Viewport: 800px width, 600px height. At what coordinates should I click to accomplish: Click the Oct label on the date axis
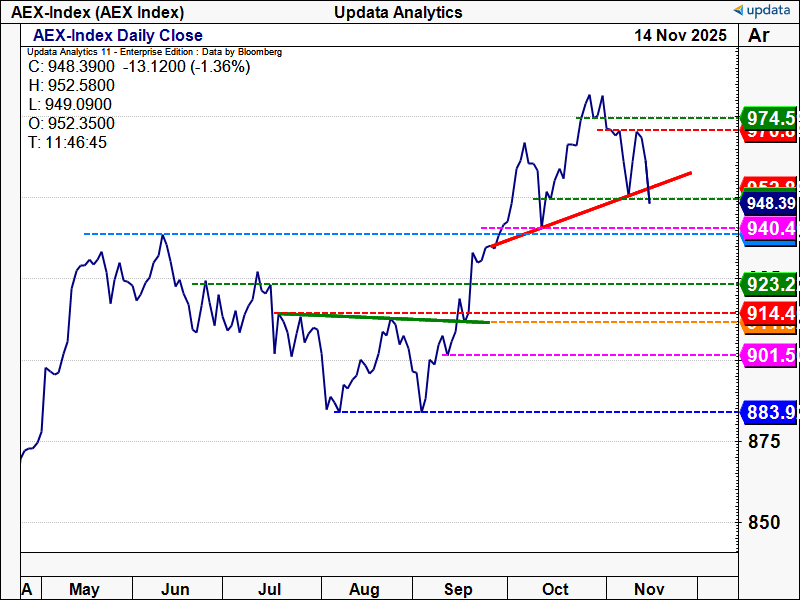point(555,589)
